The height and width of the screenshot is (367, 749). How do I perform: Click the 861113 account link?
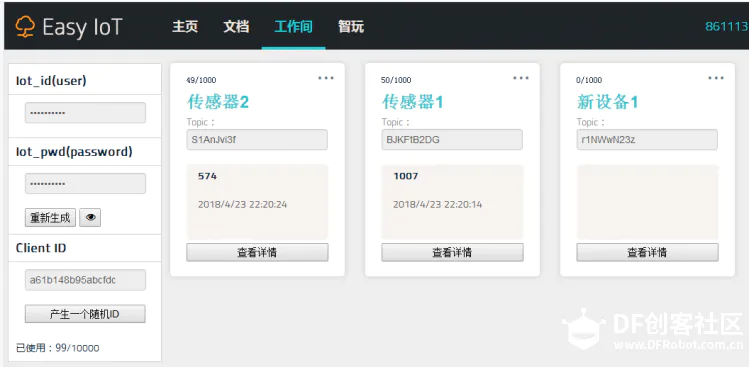(727, 27)
